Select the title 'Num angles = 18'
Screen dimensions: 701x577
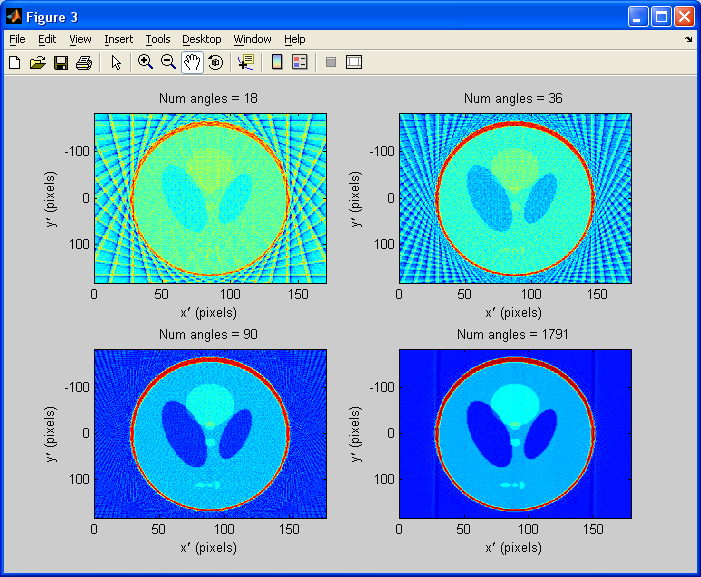208,98
